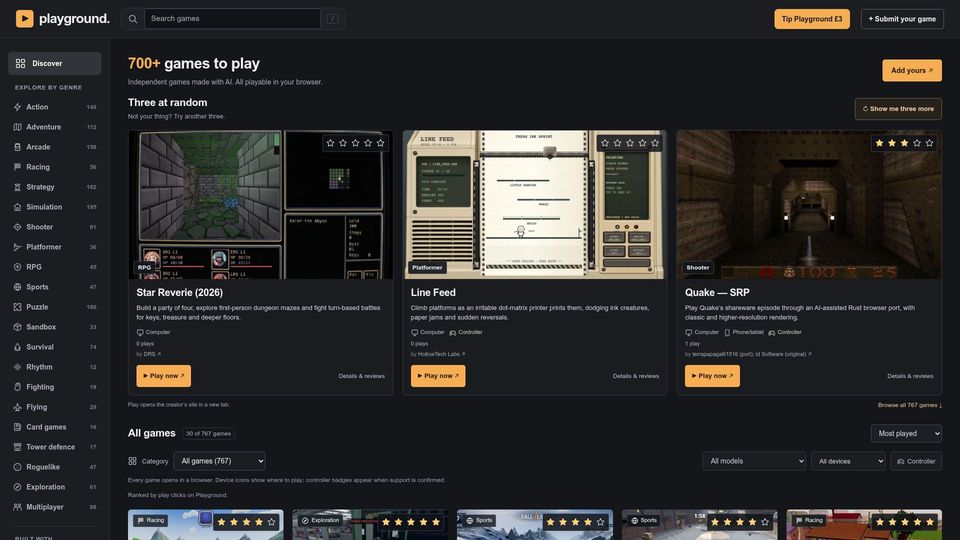Image resolution: width=960 pixels, height=540 pixels.
Task: Open the Most played sort dropdown
Action: point(906,433)
